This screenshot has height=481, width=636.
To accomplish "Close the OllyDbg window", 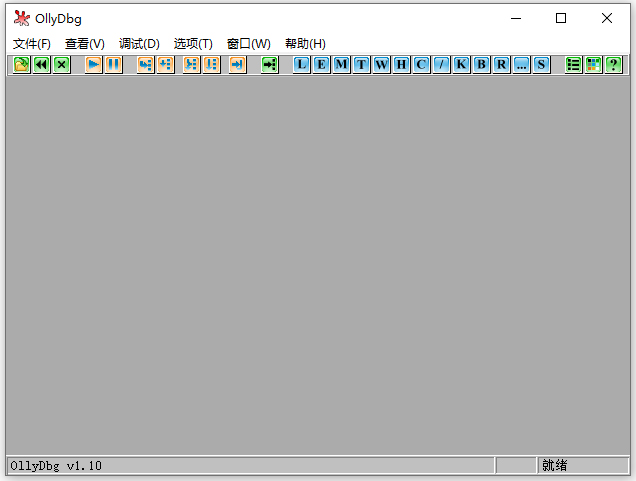I will [607, 18].
